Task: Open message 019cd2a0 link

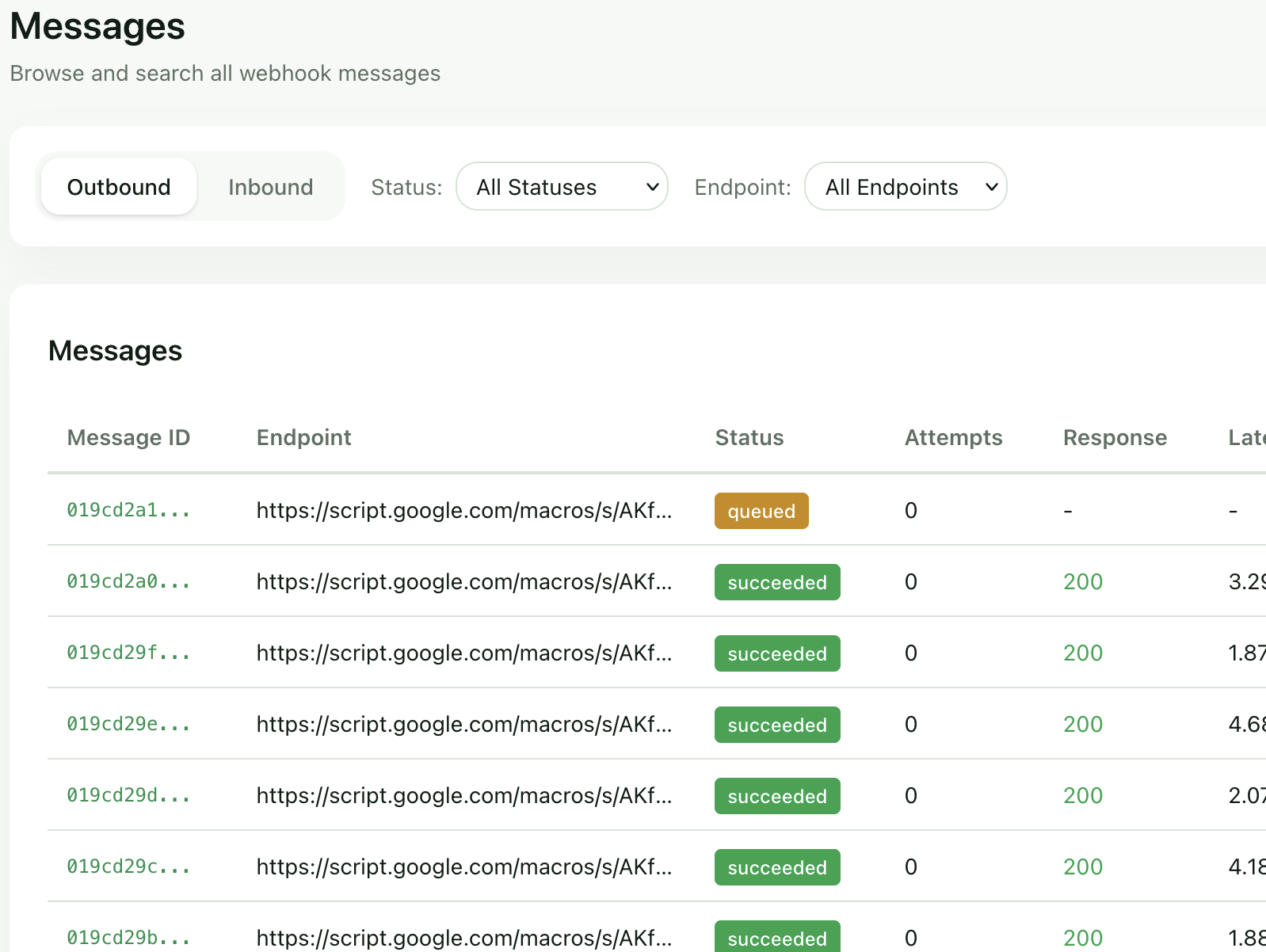Action: 128,581
